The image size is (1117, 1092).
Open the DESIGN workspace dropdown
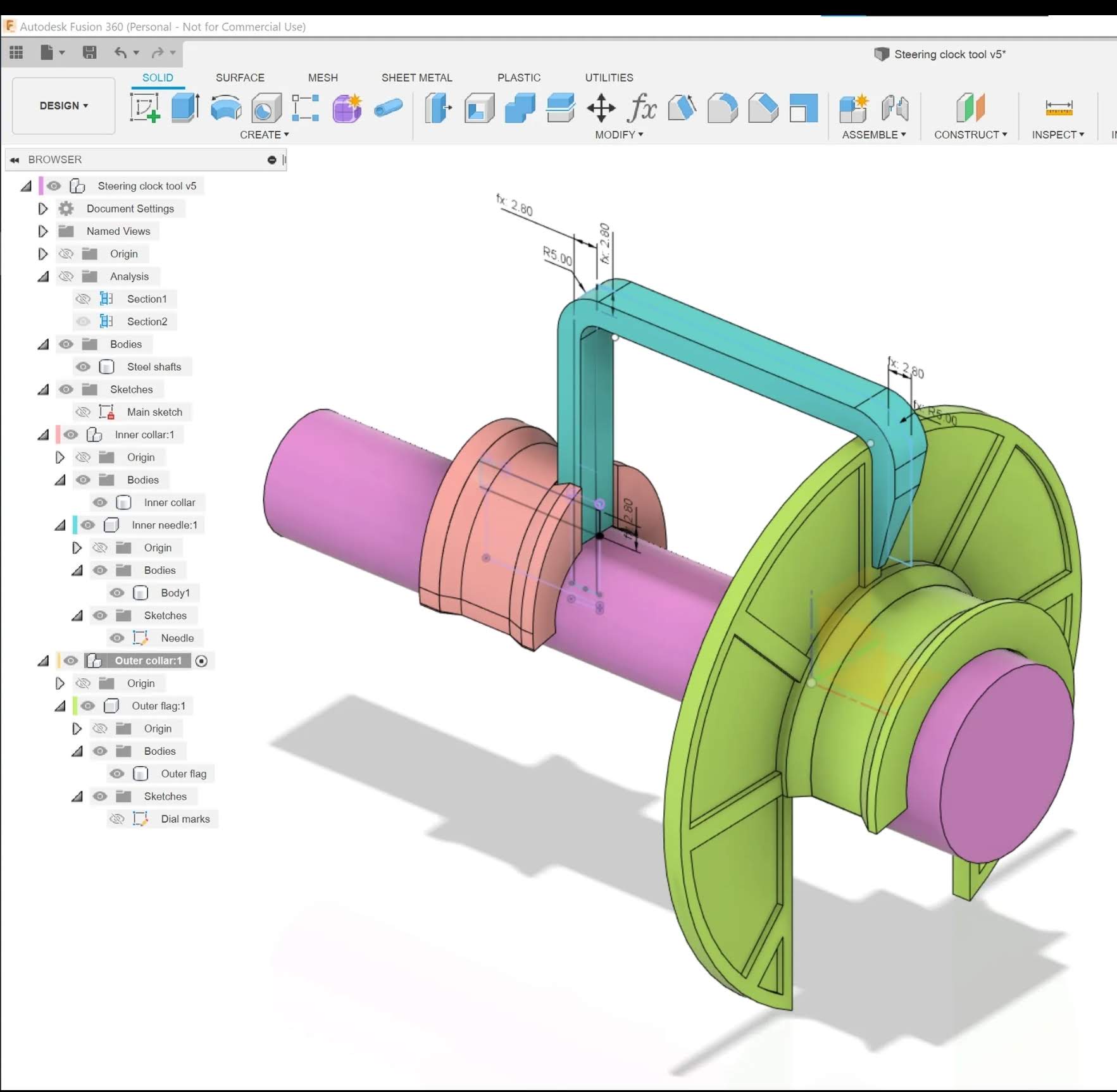click(x=64, y=106)
